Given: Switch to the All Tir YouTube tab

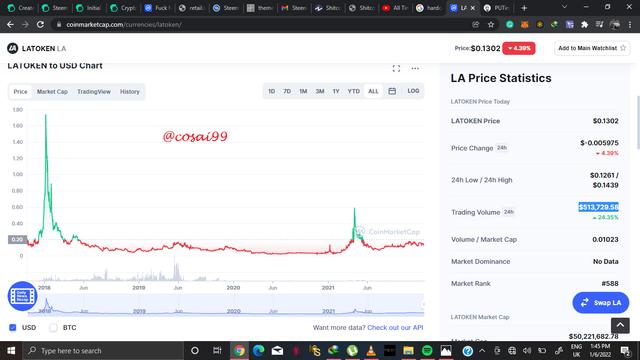Looking at the screenshot, I should (395, 8).
